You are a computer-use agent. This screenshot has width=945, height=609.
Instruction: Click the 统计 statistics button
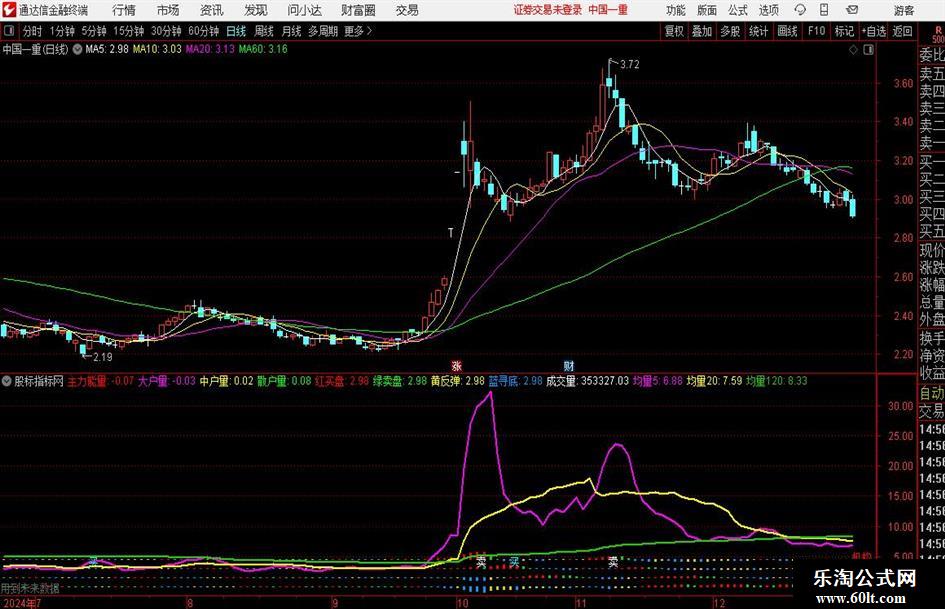758,31
